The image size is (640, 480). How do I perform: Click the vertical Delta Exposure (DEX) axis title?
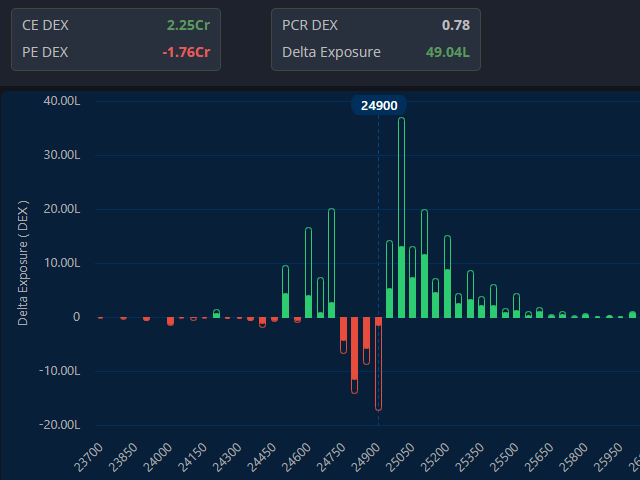click(23, 263)
